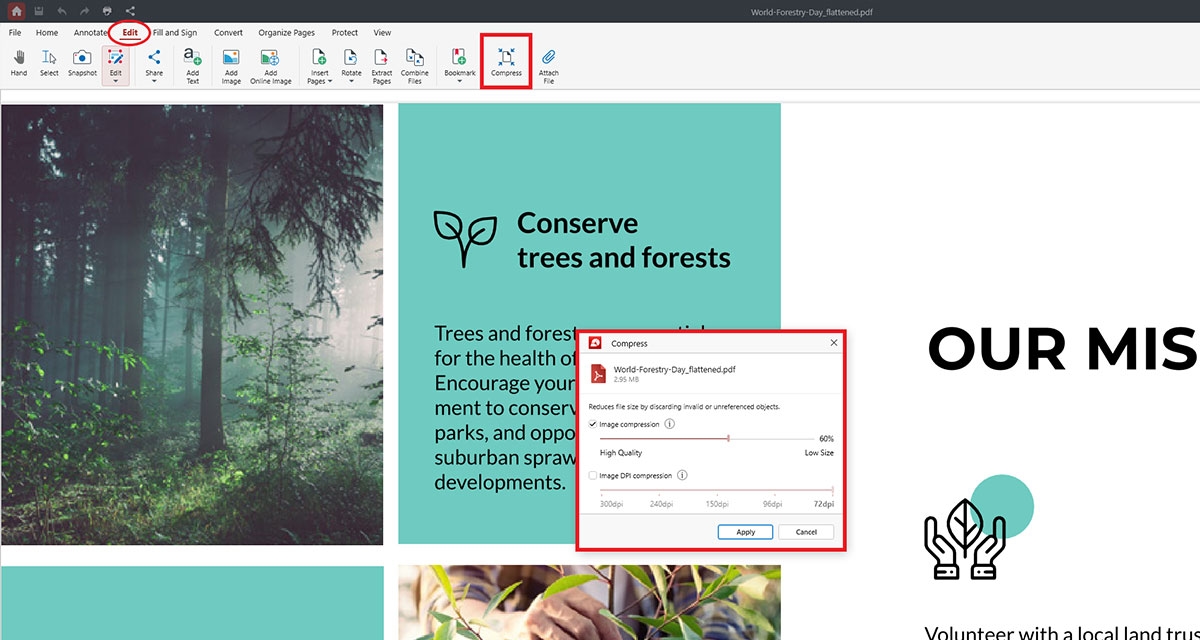Click the 300dpi label
Image resolution: width=1200 pixels, height=640 pixels.
(611, 504)
